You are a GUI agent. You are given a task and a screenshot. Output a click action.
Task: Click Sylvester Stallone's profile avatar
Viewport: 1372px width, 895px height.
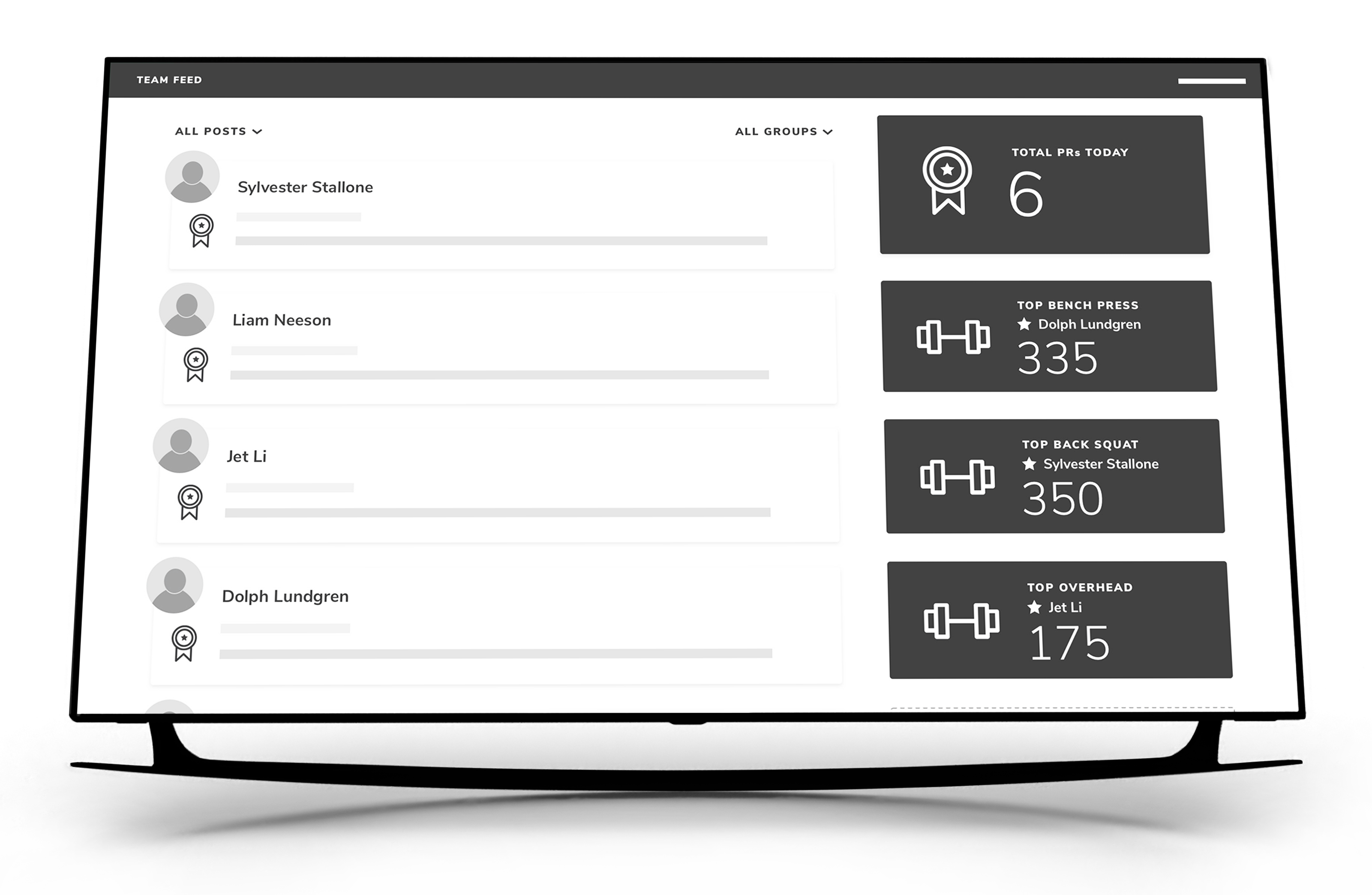(x=192, y=177)
